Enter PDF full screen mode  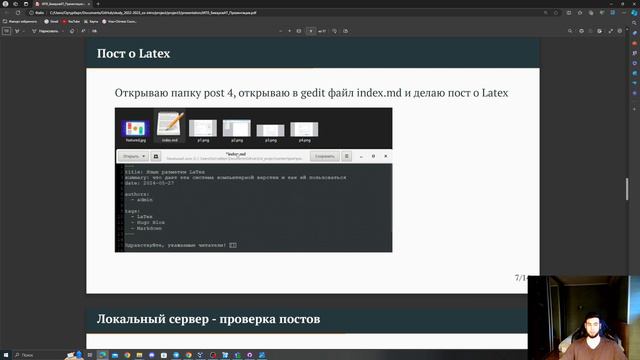click(x=611, y=31)
